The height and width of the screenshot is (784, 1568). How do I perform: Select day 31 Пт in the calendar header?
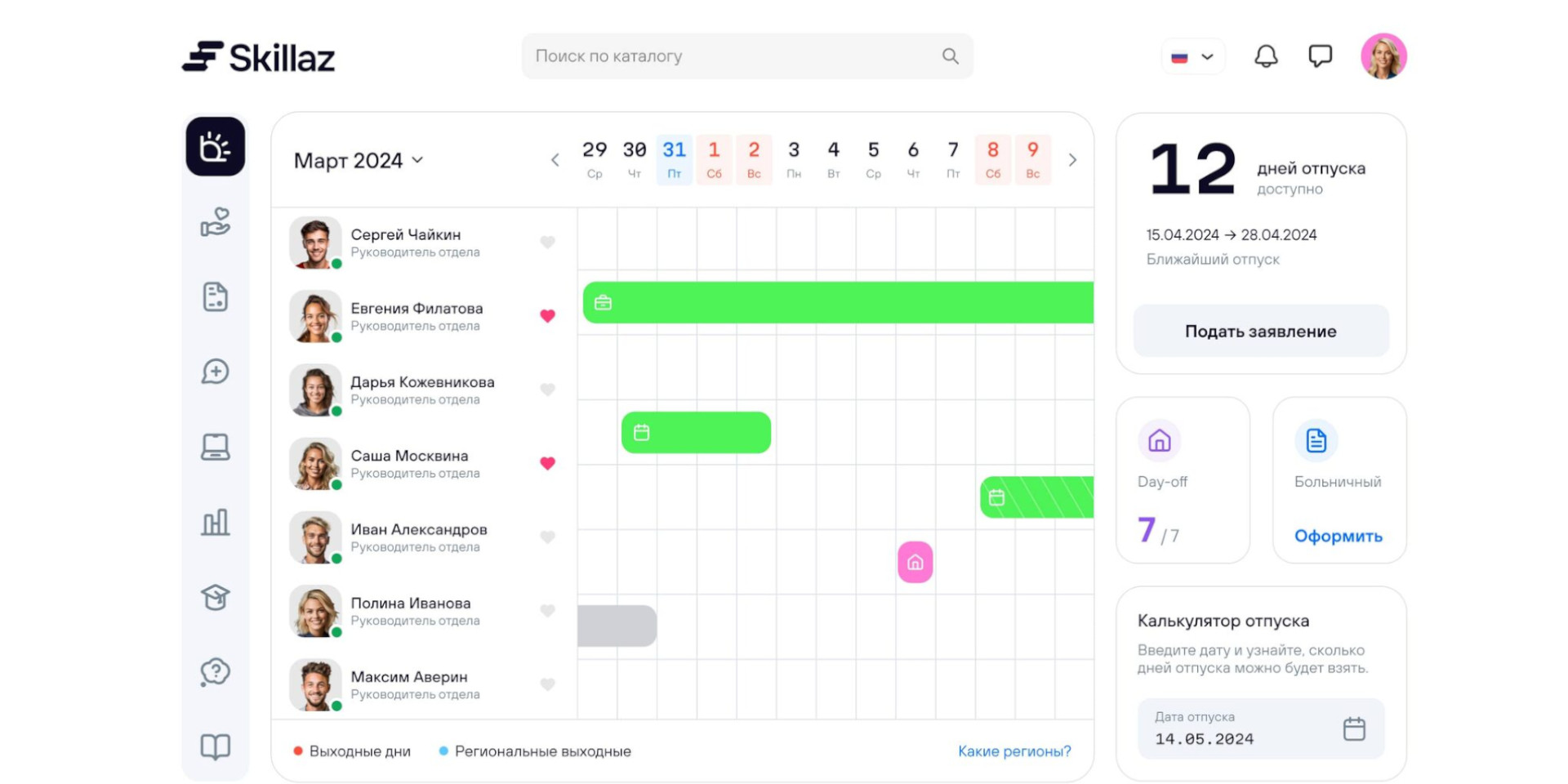click(674, 159)
